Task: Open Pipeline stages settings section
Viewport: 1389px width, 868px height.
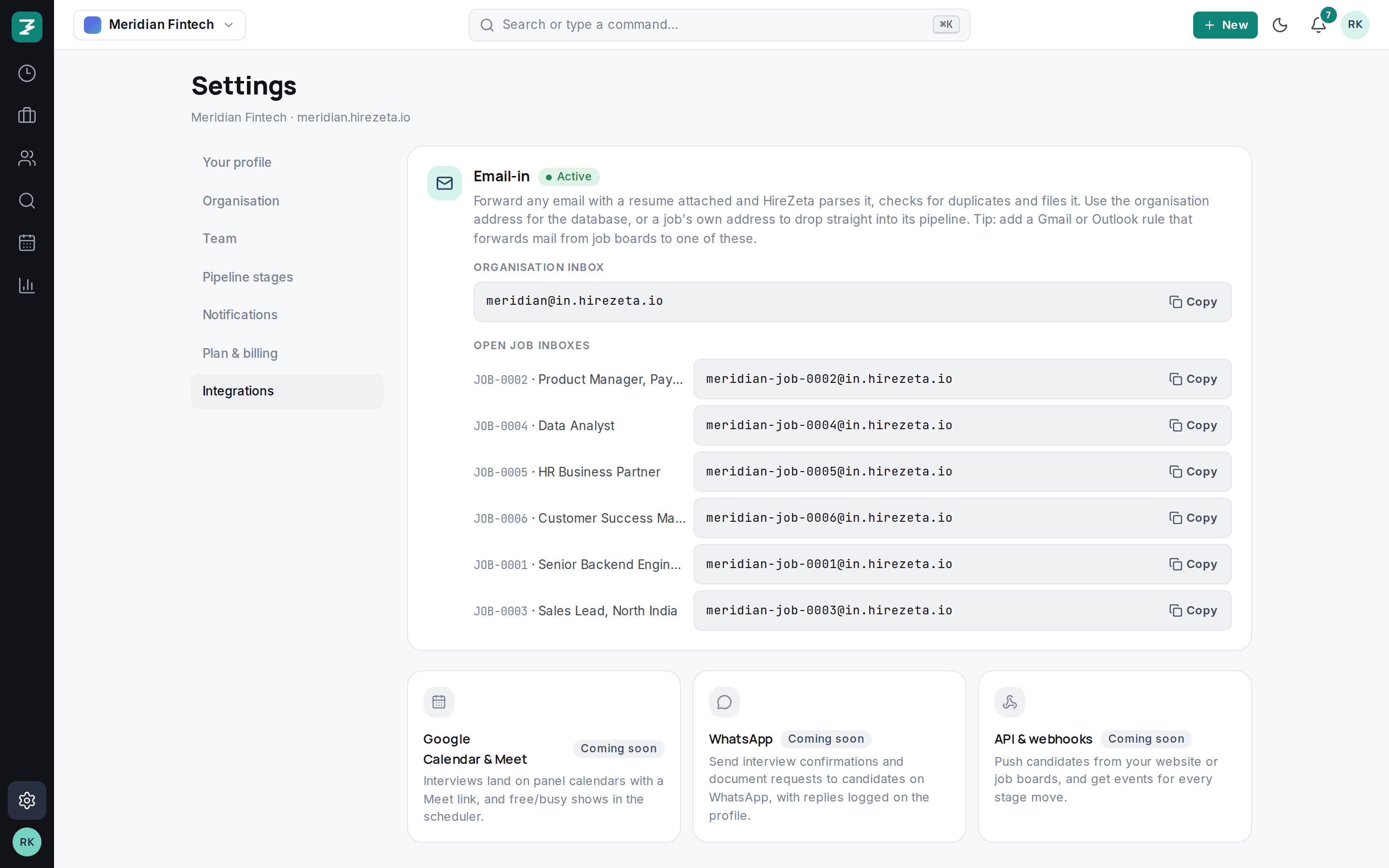Action: (287, 277)
